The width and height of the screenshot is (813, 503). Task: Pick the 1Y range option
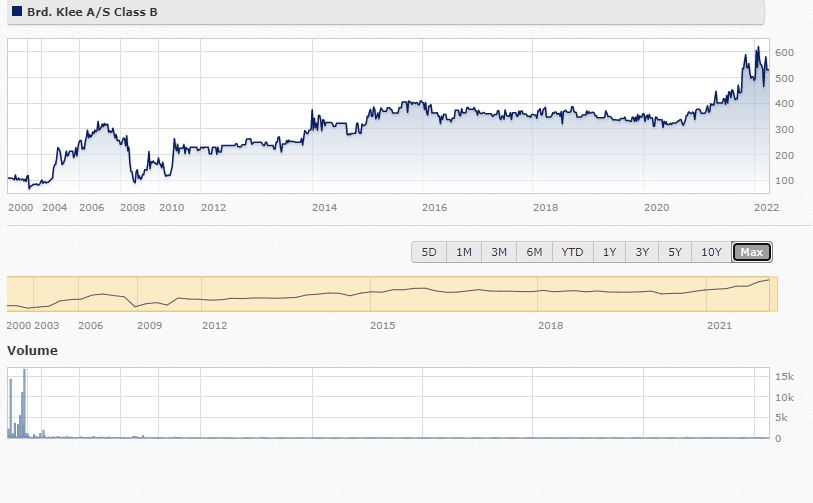609,252
